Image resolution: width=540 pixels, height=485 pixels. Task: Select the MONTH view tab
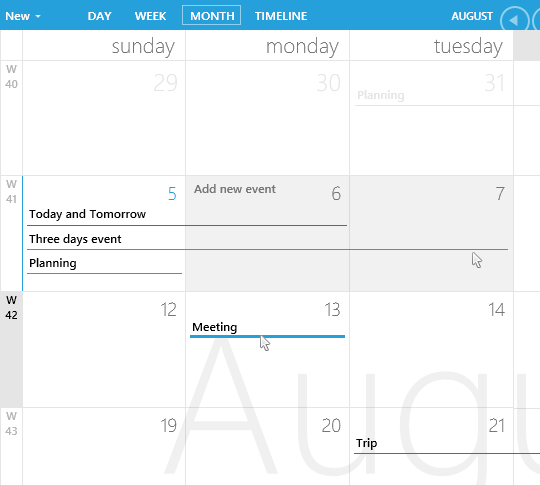[211, 16]
